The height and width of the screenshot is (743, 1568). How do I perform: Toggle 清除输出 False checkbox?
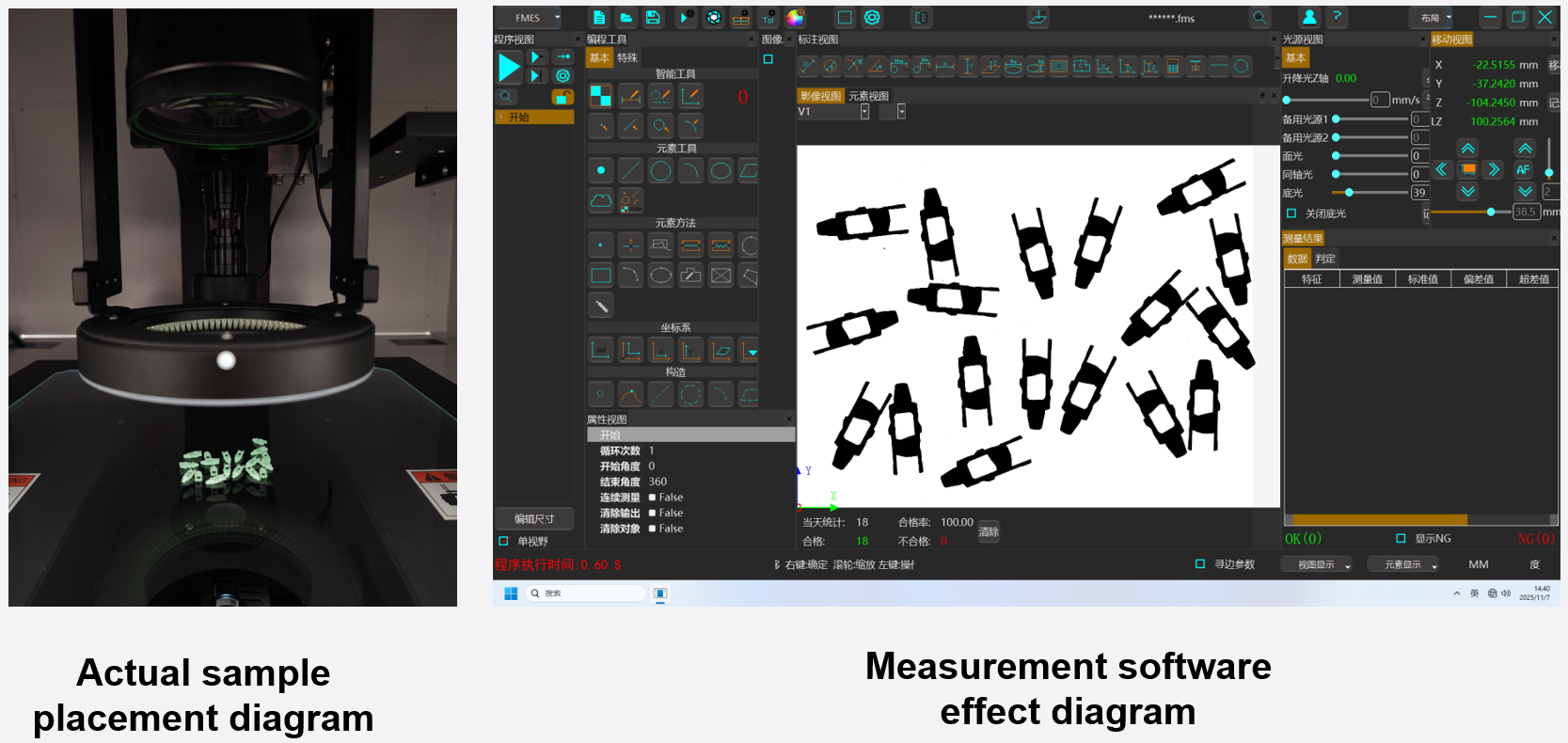pyautogui.click(x=652, y=513)
